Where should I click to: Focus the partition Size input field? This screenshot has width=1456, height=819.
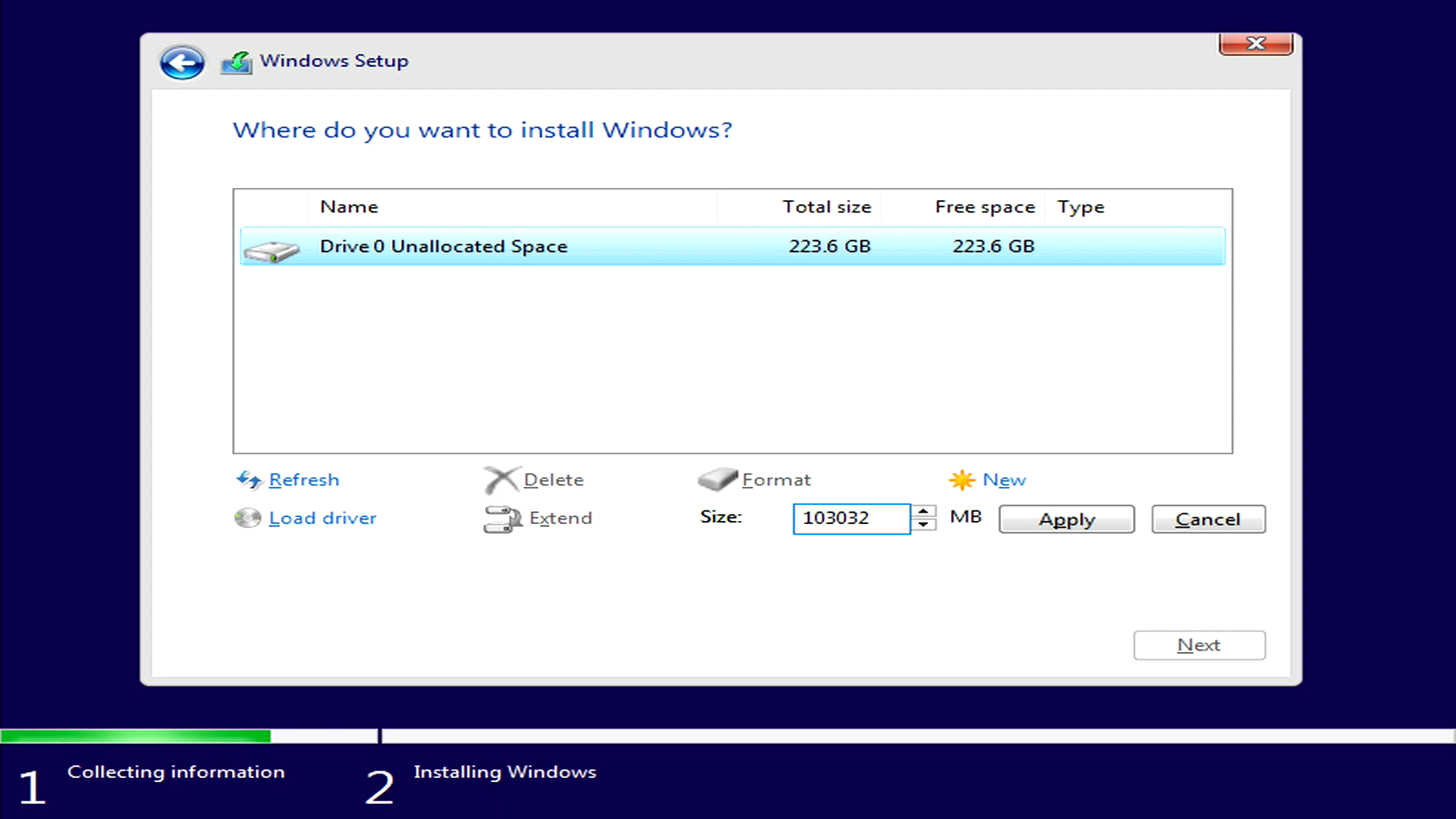tap(852, 519)
